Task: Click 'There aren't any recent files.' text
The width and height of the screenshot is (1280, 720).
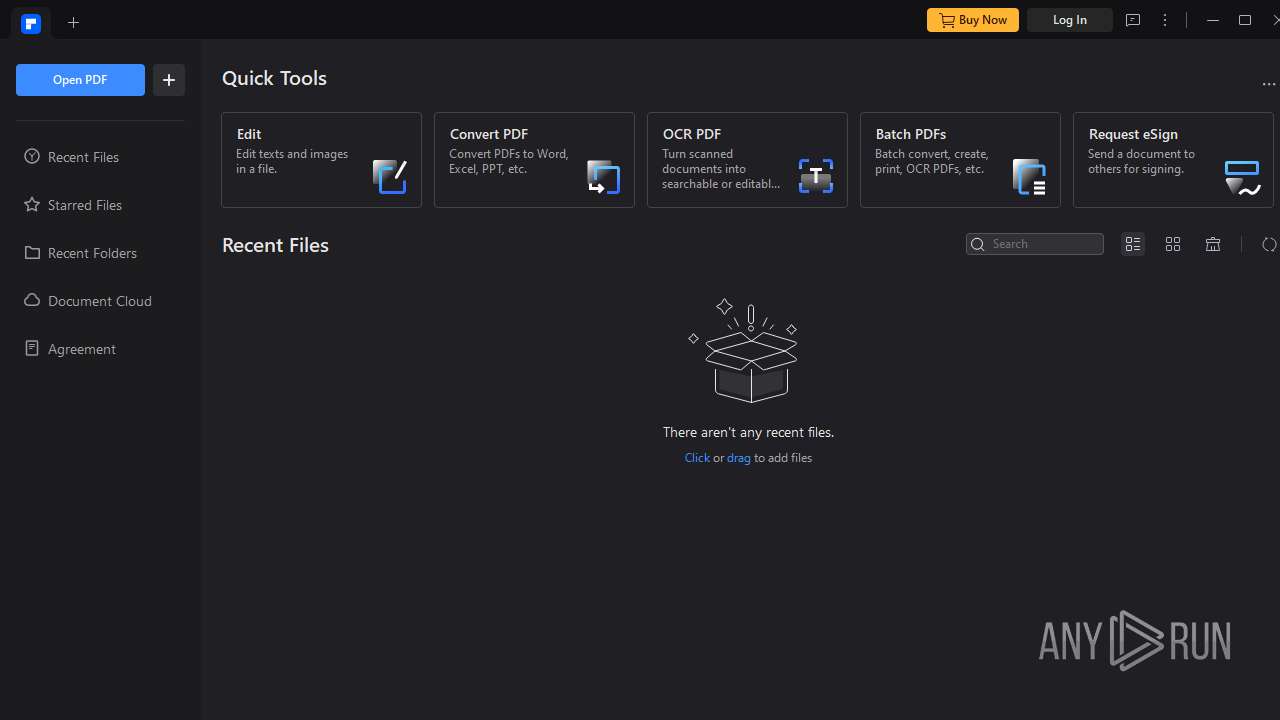Action: pos(748,432)
